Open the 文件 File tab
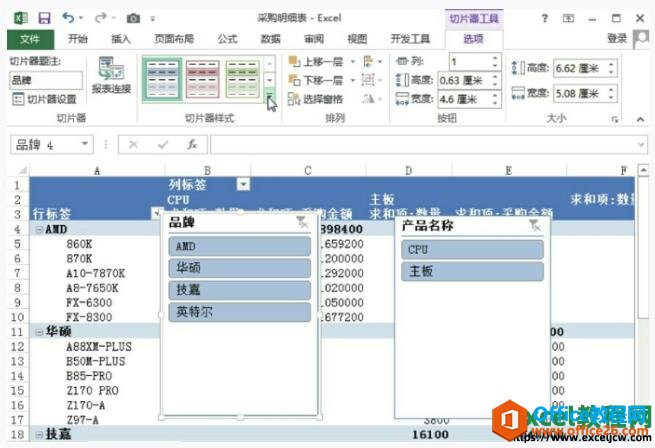655x448 pixels. [30, 39]
